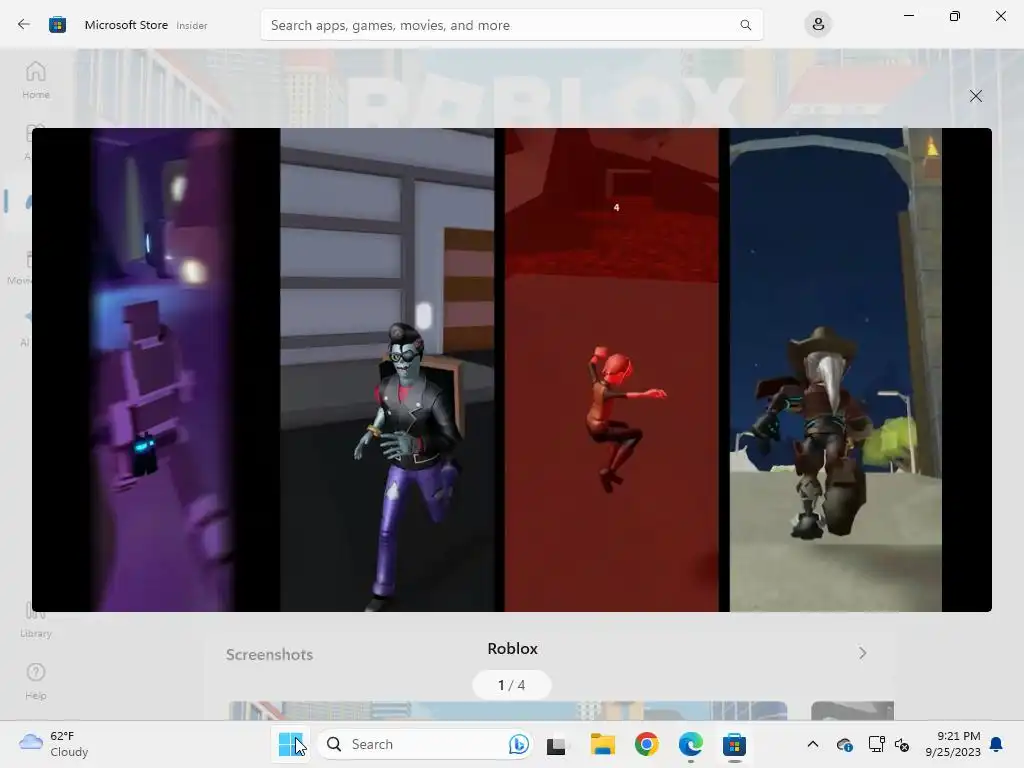This screenshot has width=1024, height=768.
Task: Click the large Roblox screenshot image
Action: pos(511,370)
